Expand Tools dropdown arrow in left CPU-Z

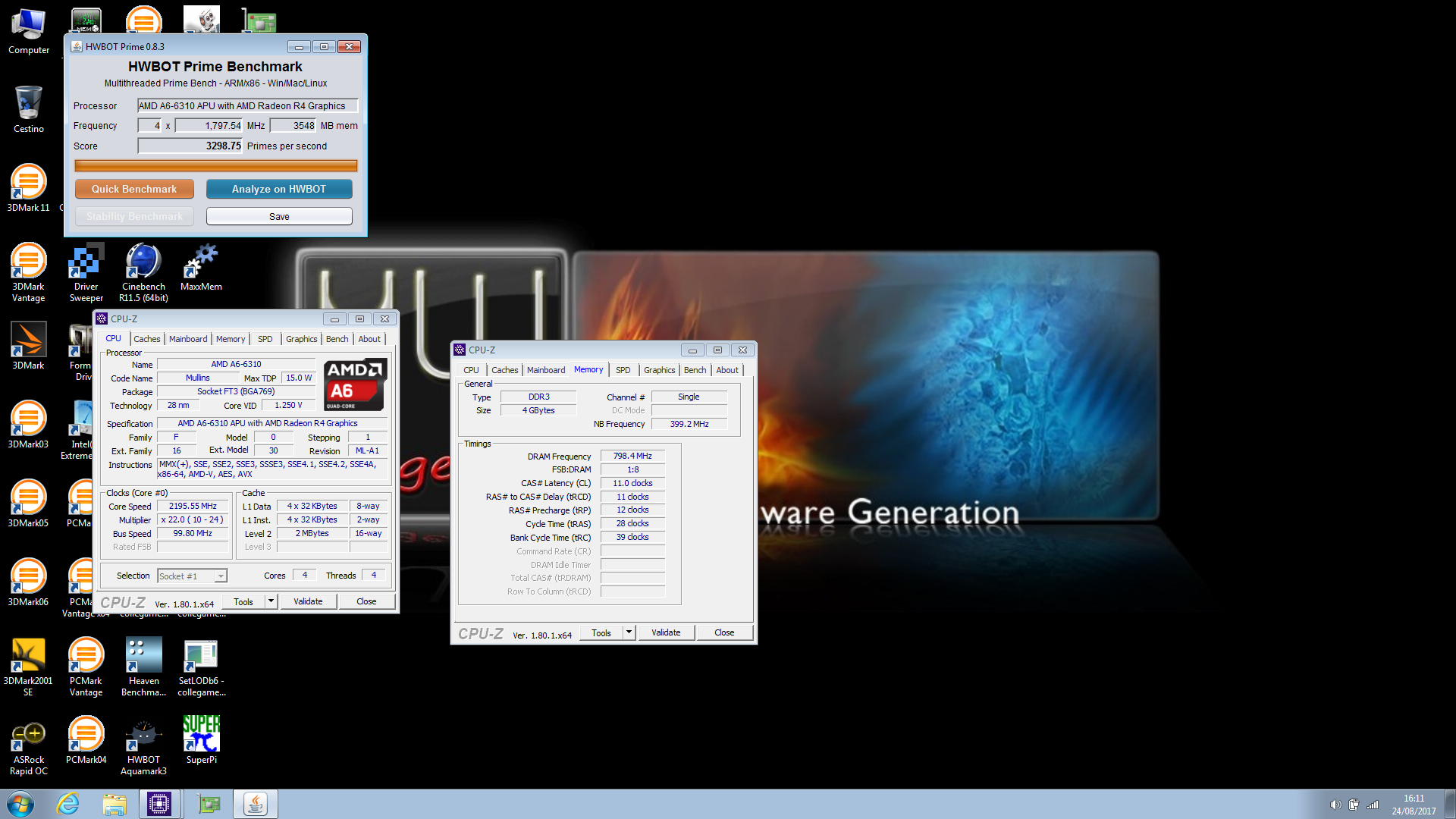point(271,601)
